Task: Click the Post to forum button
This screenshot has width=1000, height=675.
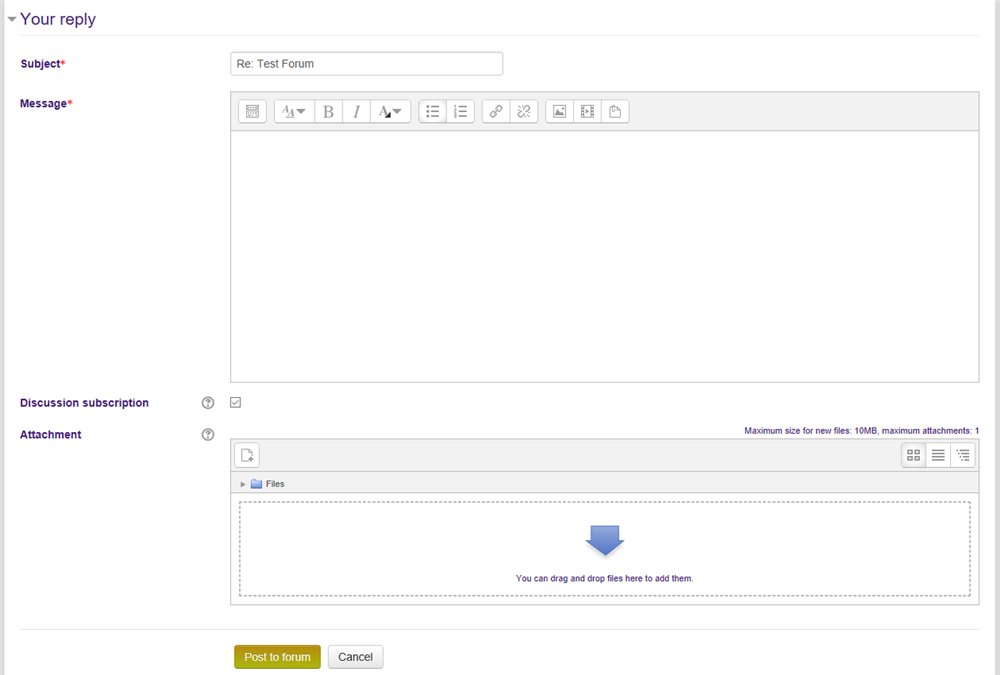Action: (x=277, y=657)
